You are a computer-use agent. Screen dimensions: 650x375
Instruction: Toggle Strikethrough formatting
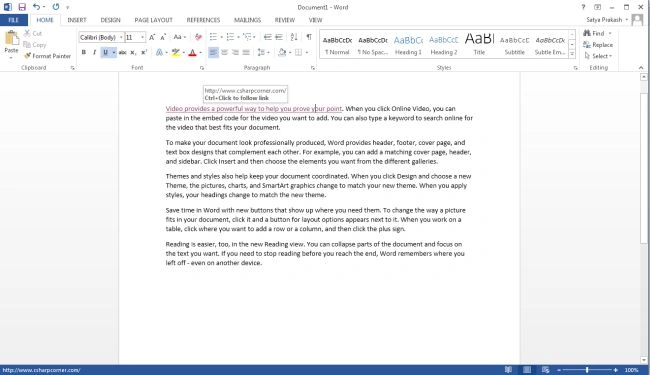coord(122,52)
